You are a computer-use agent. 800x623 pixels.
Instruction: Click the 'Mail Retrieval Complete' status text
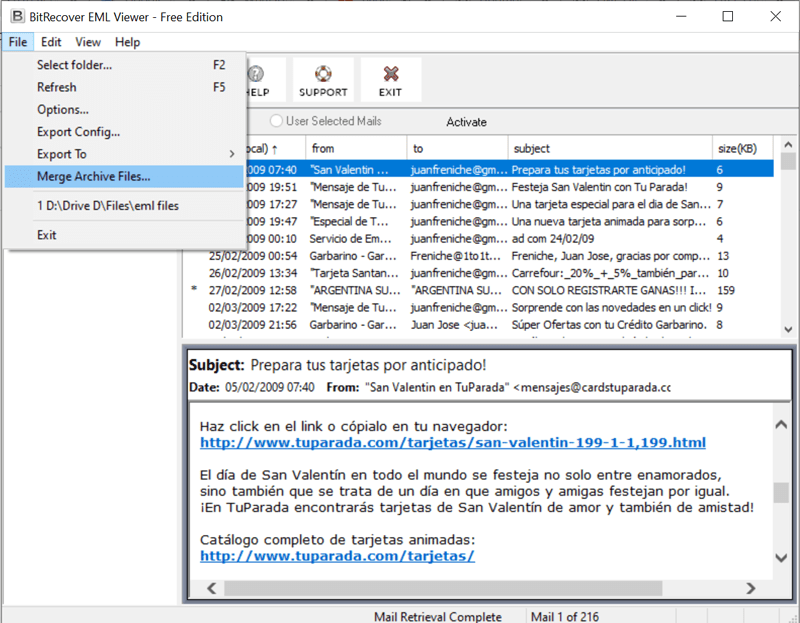438,617
